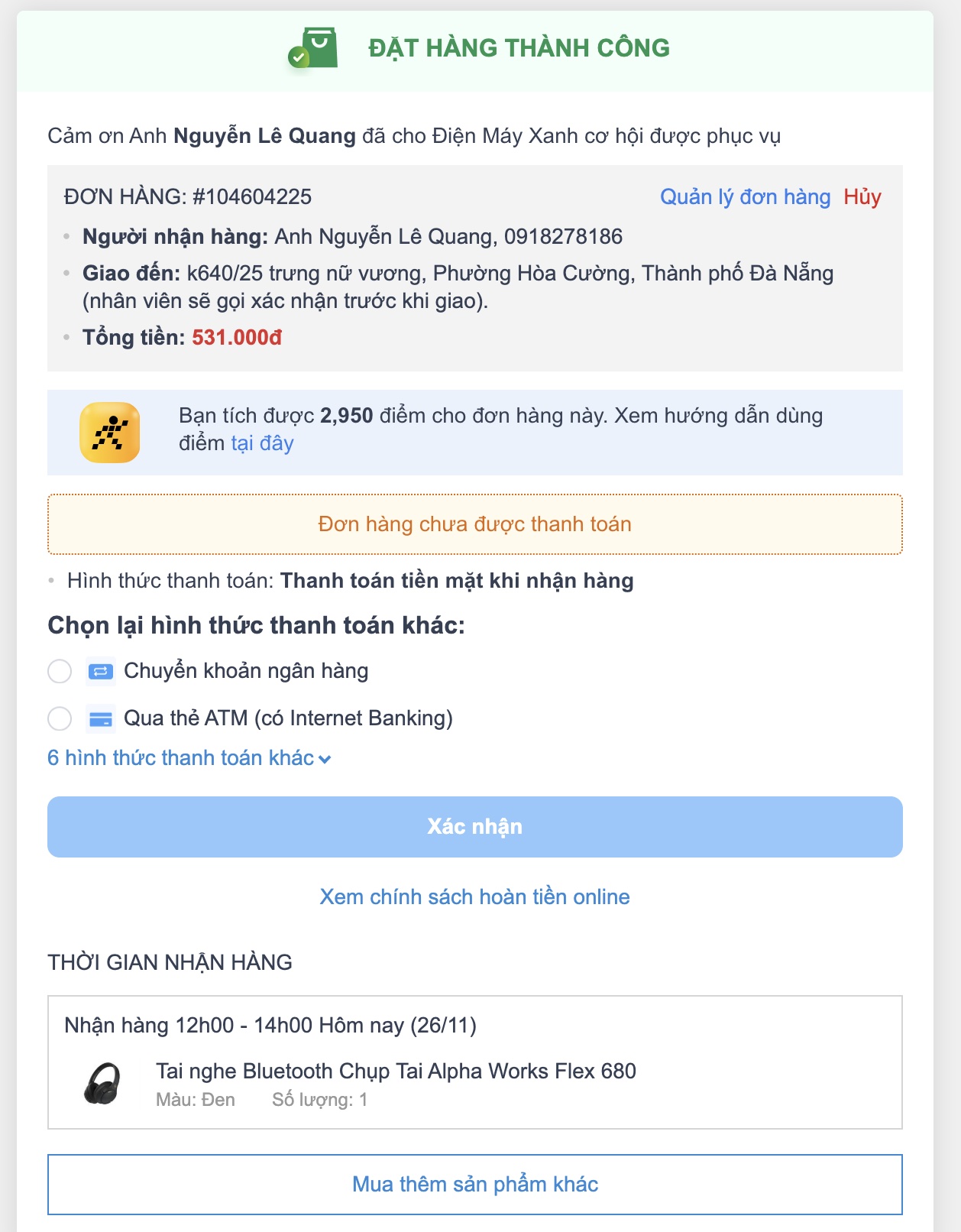961x1232 pixels.
Task: View Xem chính sách hoàn tiền online
Action: tap(474, 897)
